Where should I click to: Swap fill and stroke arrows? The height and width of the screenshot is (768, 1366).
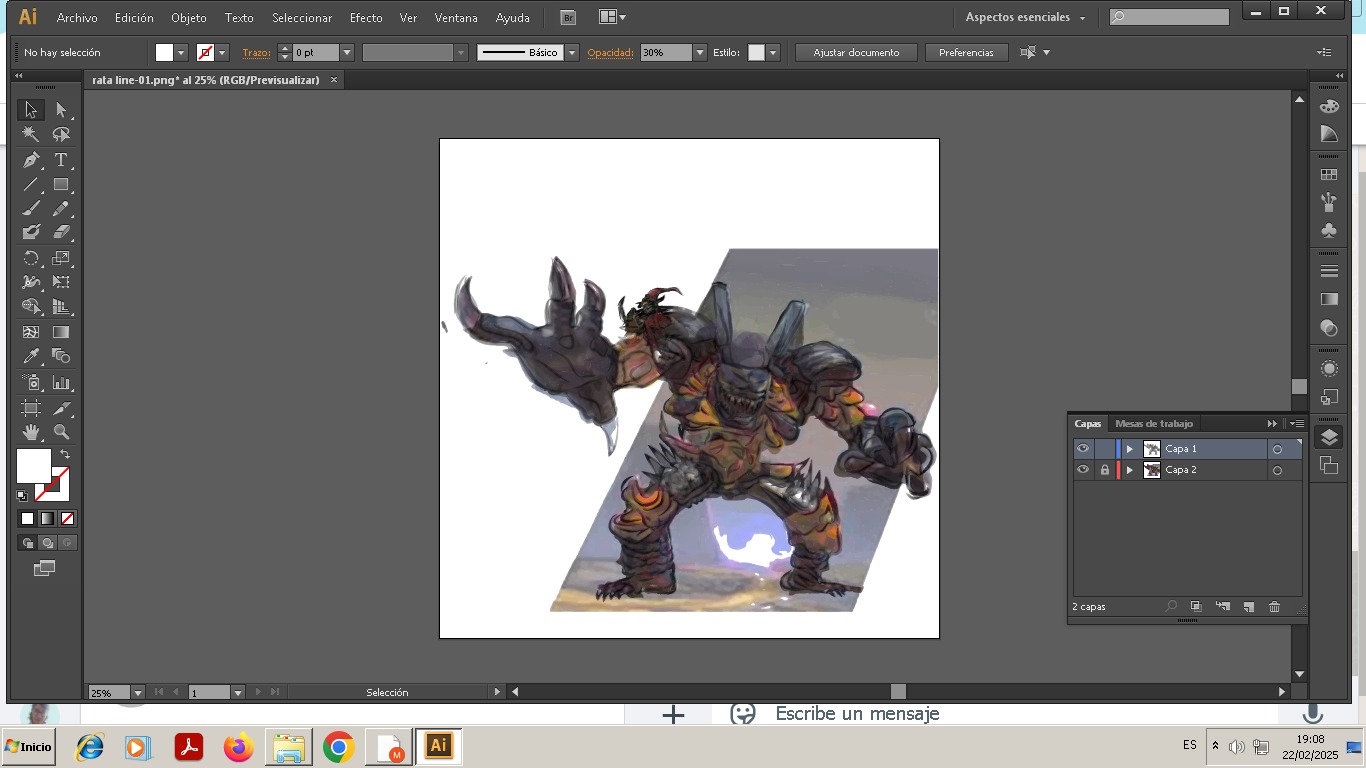tap(65, 454)
